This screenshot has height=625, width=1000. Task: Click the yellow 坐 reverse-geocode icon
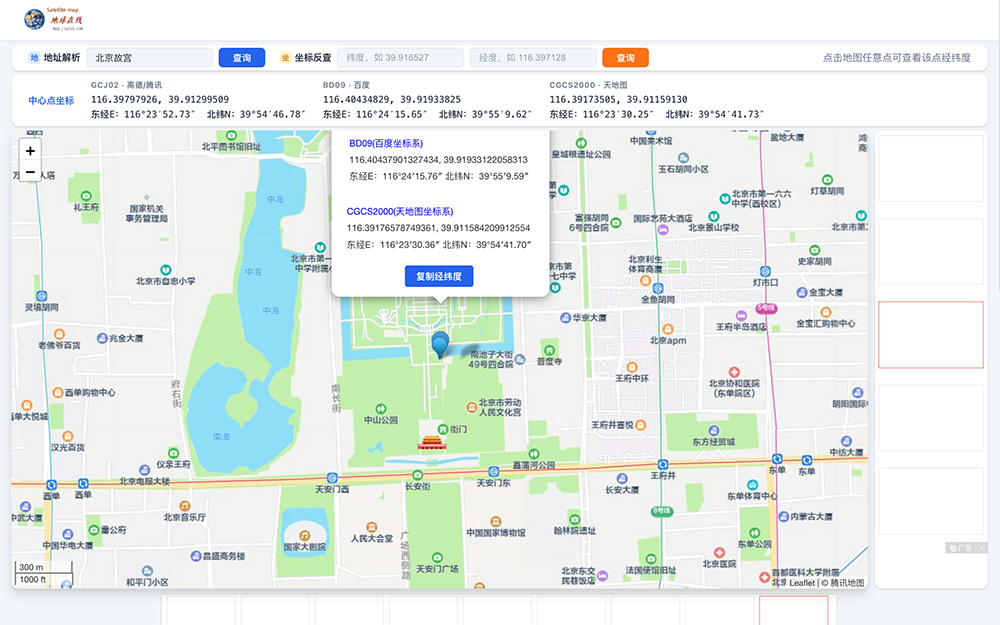point(285,57)
